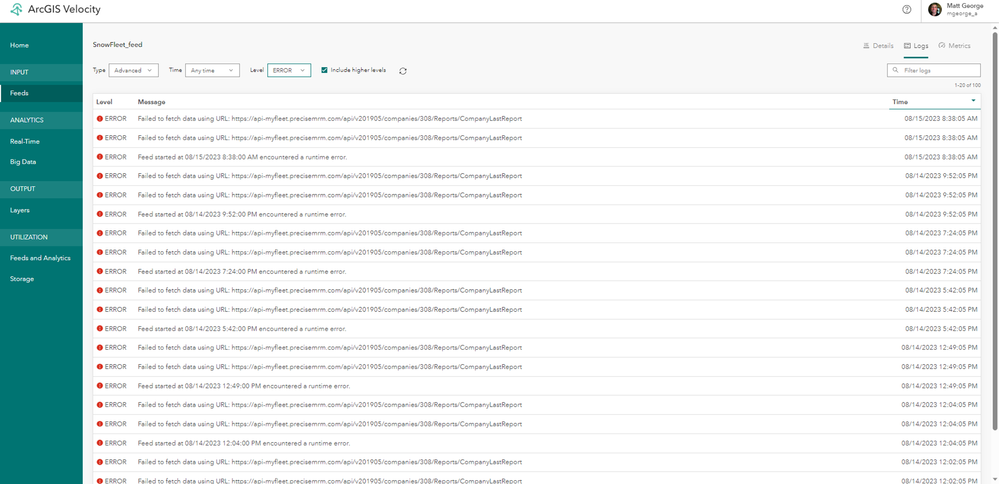
Task: Select Feeds in the sidebar
Action: pyautogui.click(x=20, y=93)
